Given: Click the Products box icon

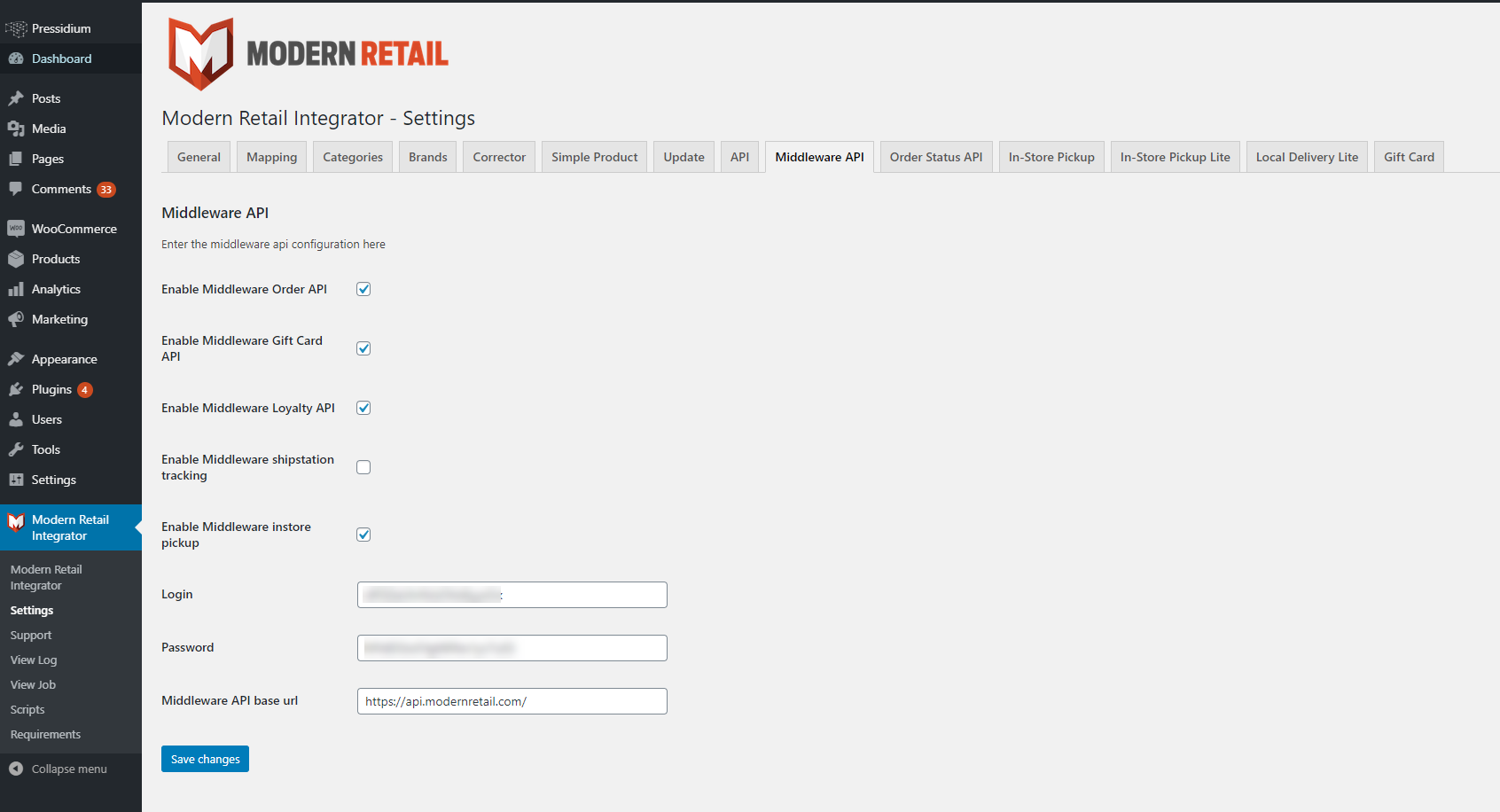Looking at the screenshot, I should [16, 259].
